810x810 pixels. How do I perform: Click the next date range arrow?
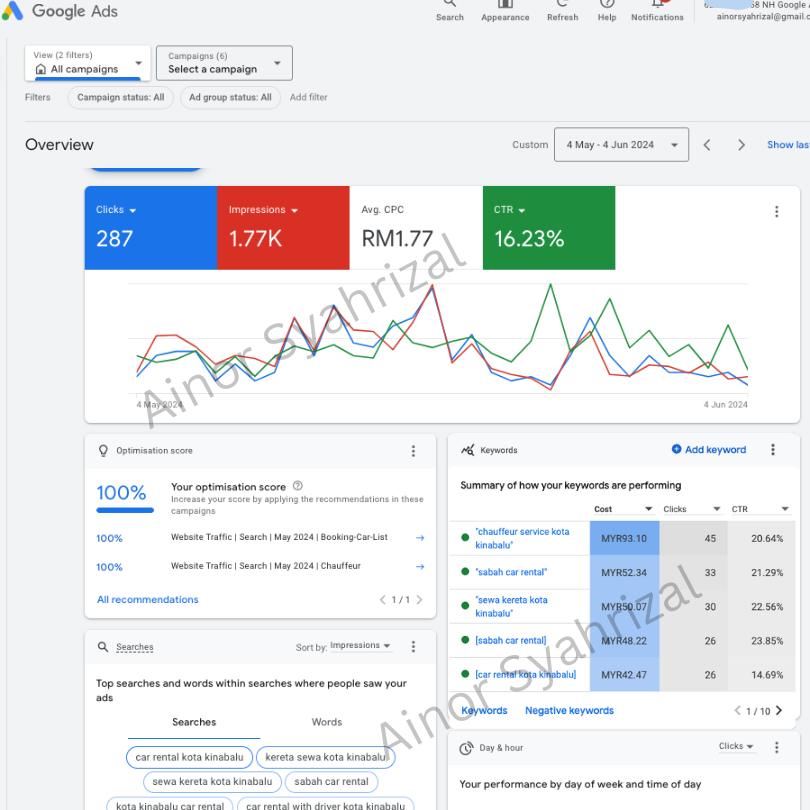pyautogui.click(x=741, y=145)
